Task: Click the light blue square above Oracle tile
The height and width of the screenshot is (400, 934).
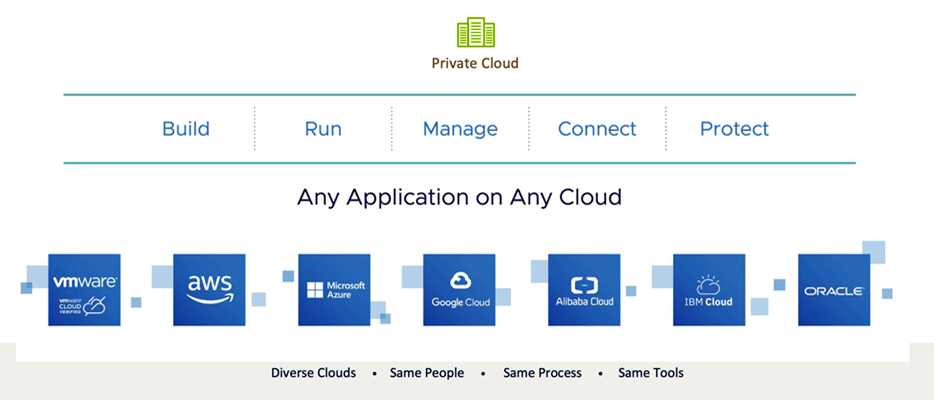Action: pyautogui.click(x=874, y=251)
